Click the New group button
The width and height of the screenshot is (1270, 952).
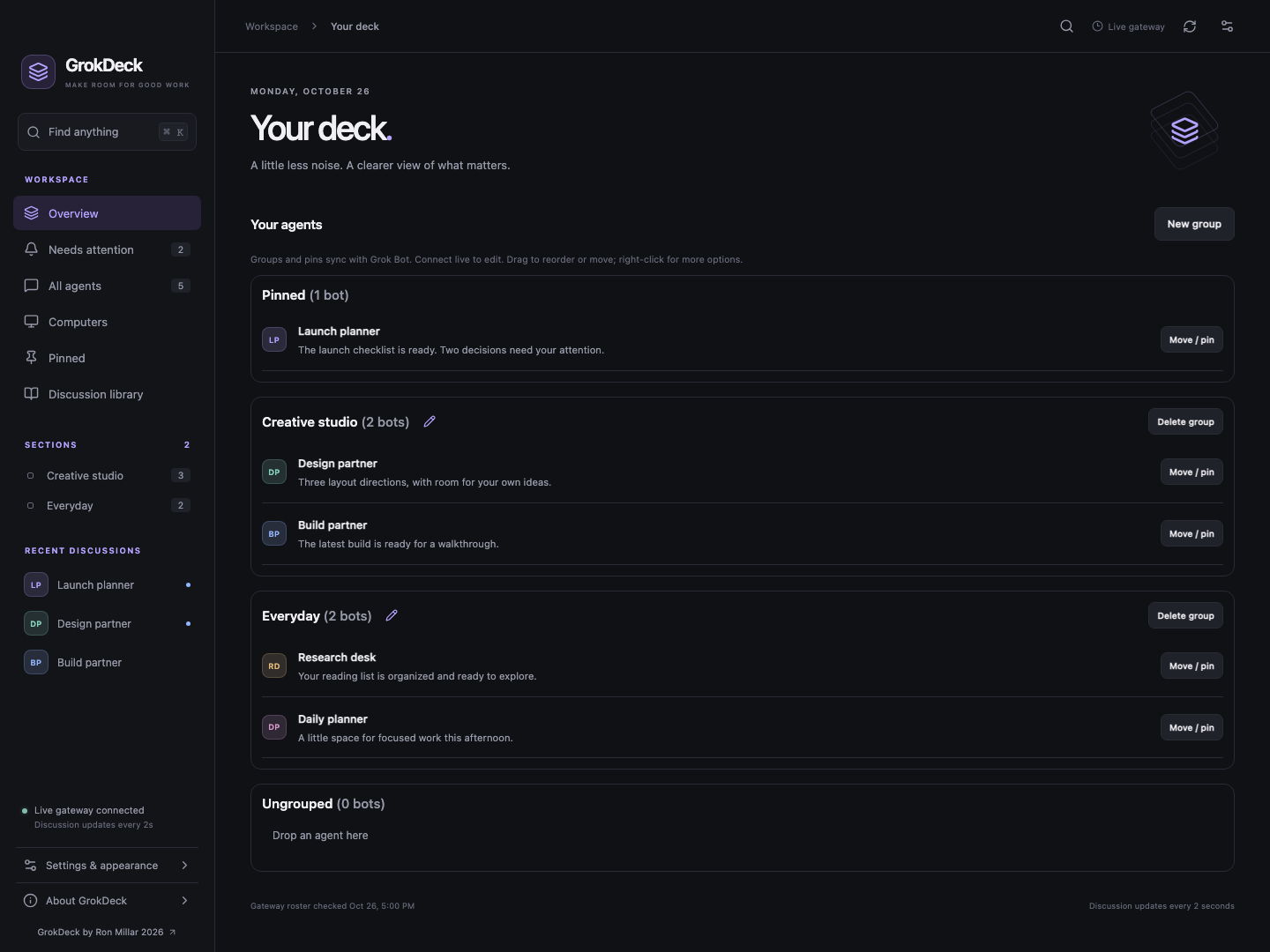[1194, 224]
